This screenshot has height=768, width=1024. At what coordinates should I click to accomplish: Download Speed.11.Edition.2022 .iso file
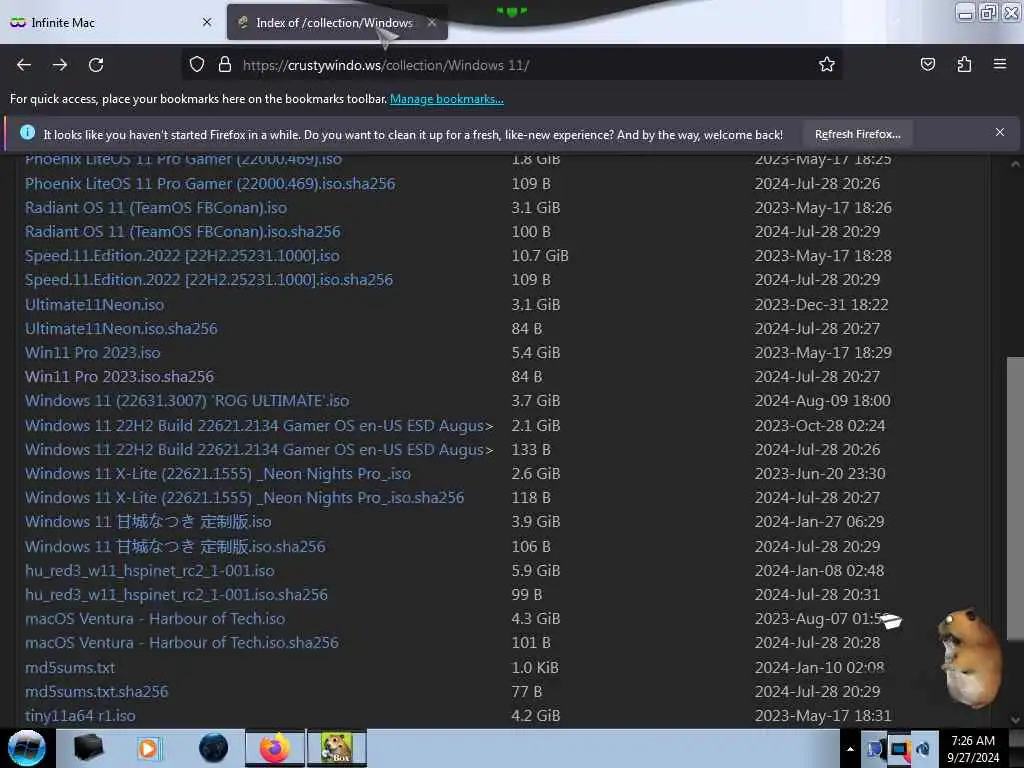[x=182, y=255]
